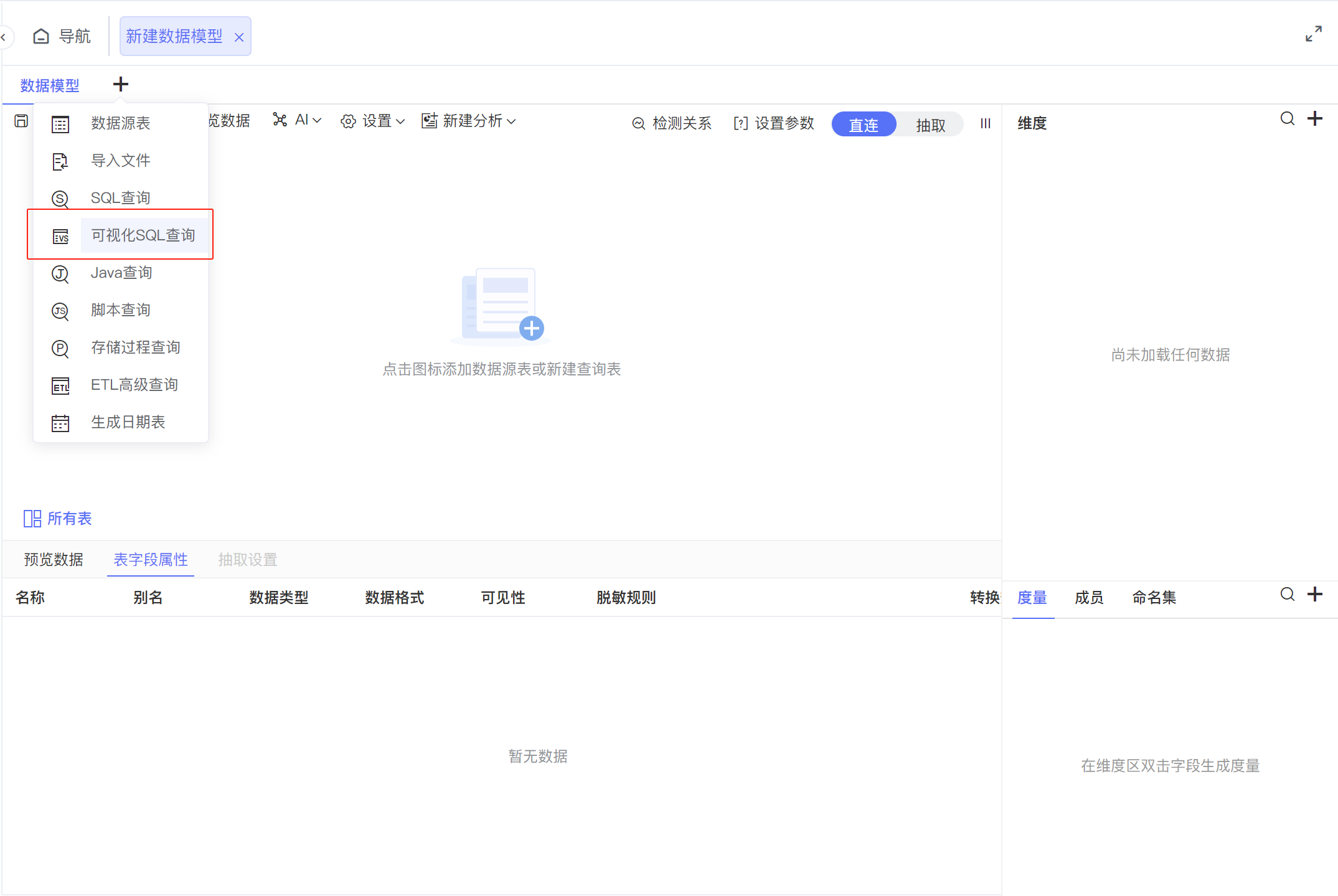1338x896 pixels.
Task: Search in the 维度 panel
Action: [x=1288, y=118]
